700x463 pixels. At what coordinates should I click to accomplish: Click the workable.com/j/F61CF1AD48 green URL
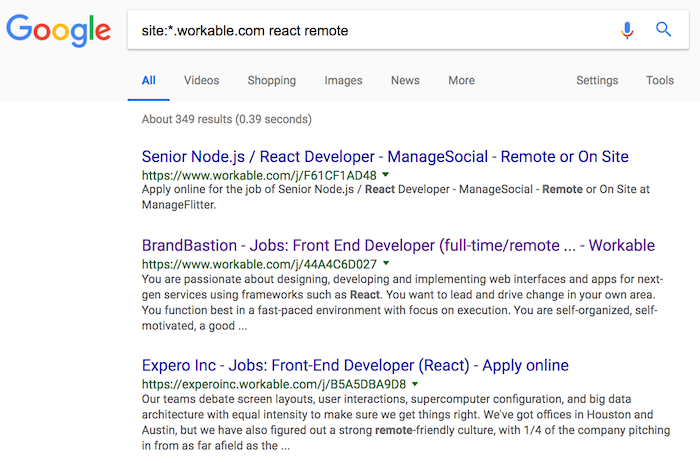pos(259,175)
